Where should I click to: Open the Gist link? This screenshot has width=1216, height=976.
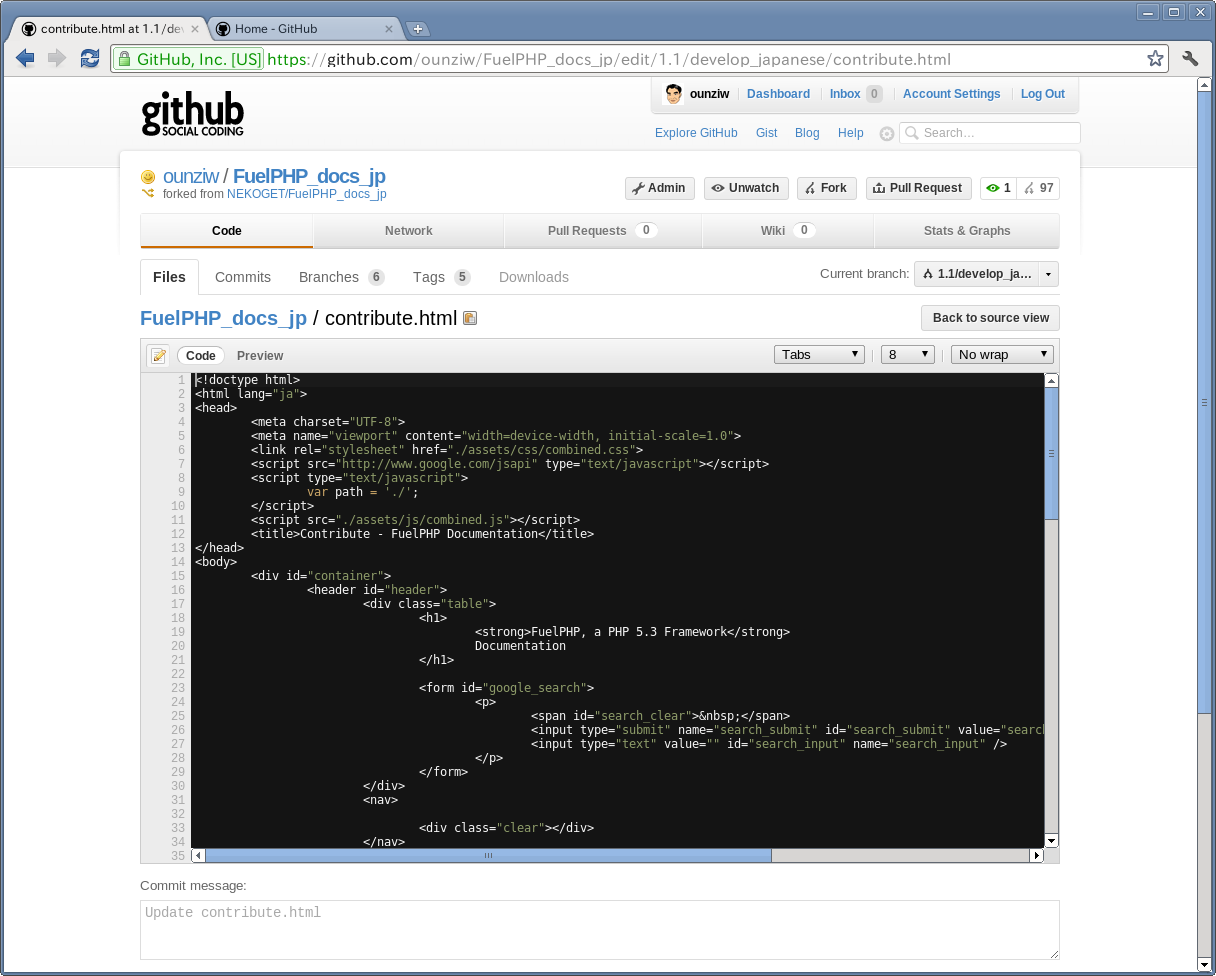tap(767, 133)
